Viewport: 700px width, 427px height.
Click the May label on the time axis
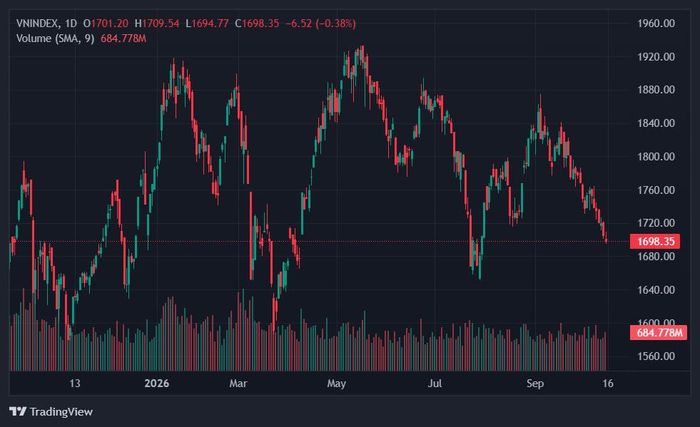click(337, 383)
